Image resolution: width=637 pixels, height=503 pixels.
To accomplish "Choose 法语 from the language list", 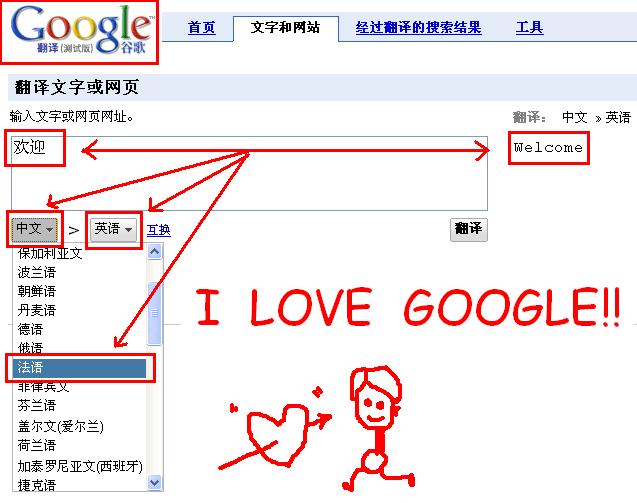I will [x=79, y=368].
